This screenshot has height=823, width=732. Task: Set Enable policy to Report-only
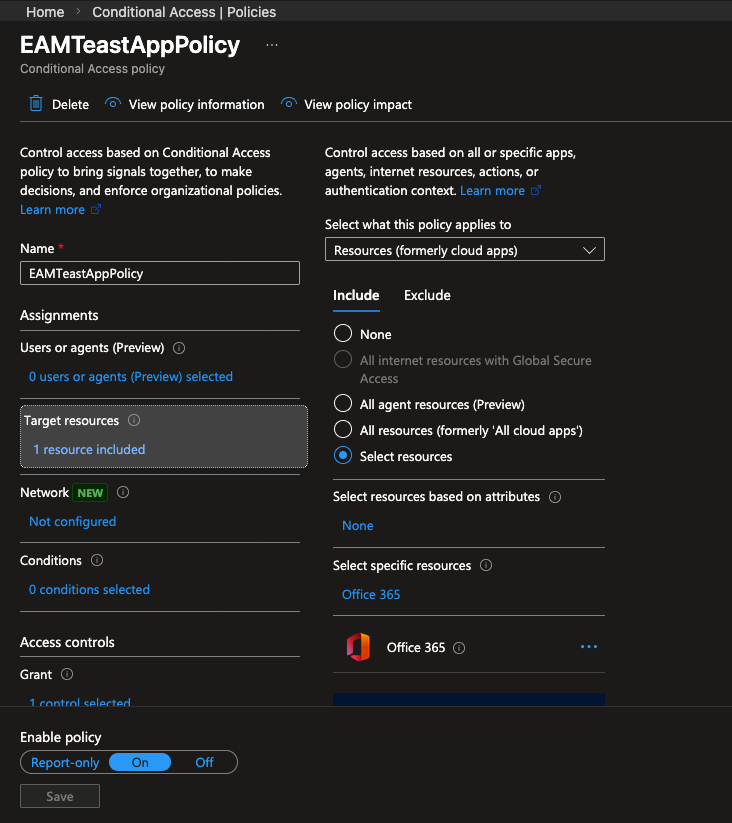point(65,763)
